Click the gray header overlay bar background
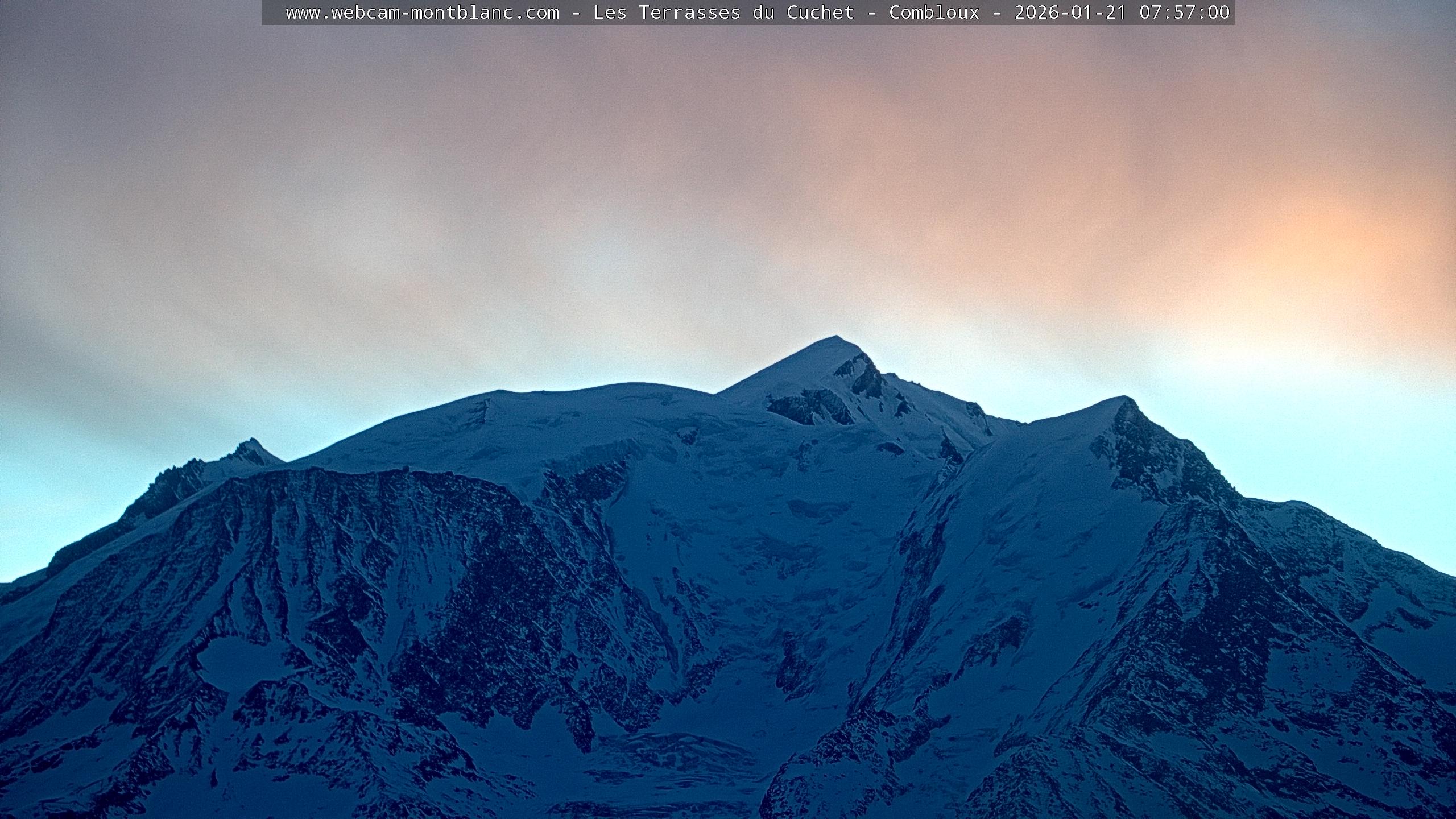 (x=274, y=13)
